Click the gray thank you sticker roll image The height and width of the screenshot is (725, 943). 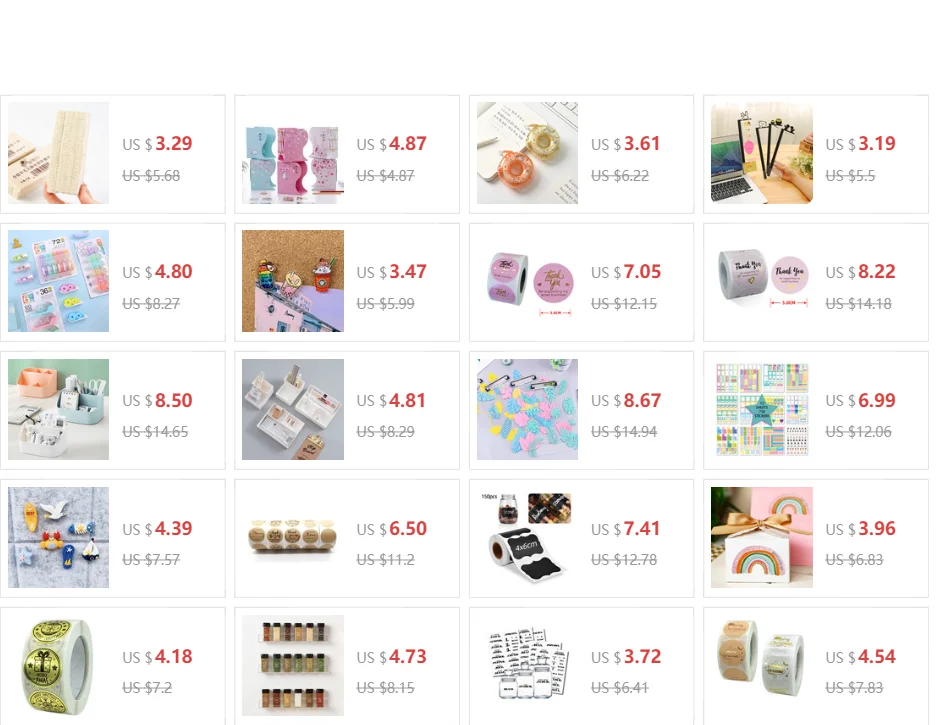tap(762, 281)
